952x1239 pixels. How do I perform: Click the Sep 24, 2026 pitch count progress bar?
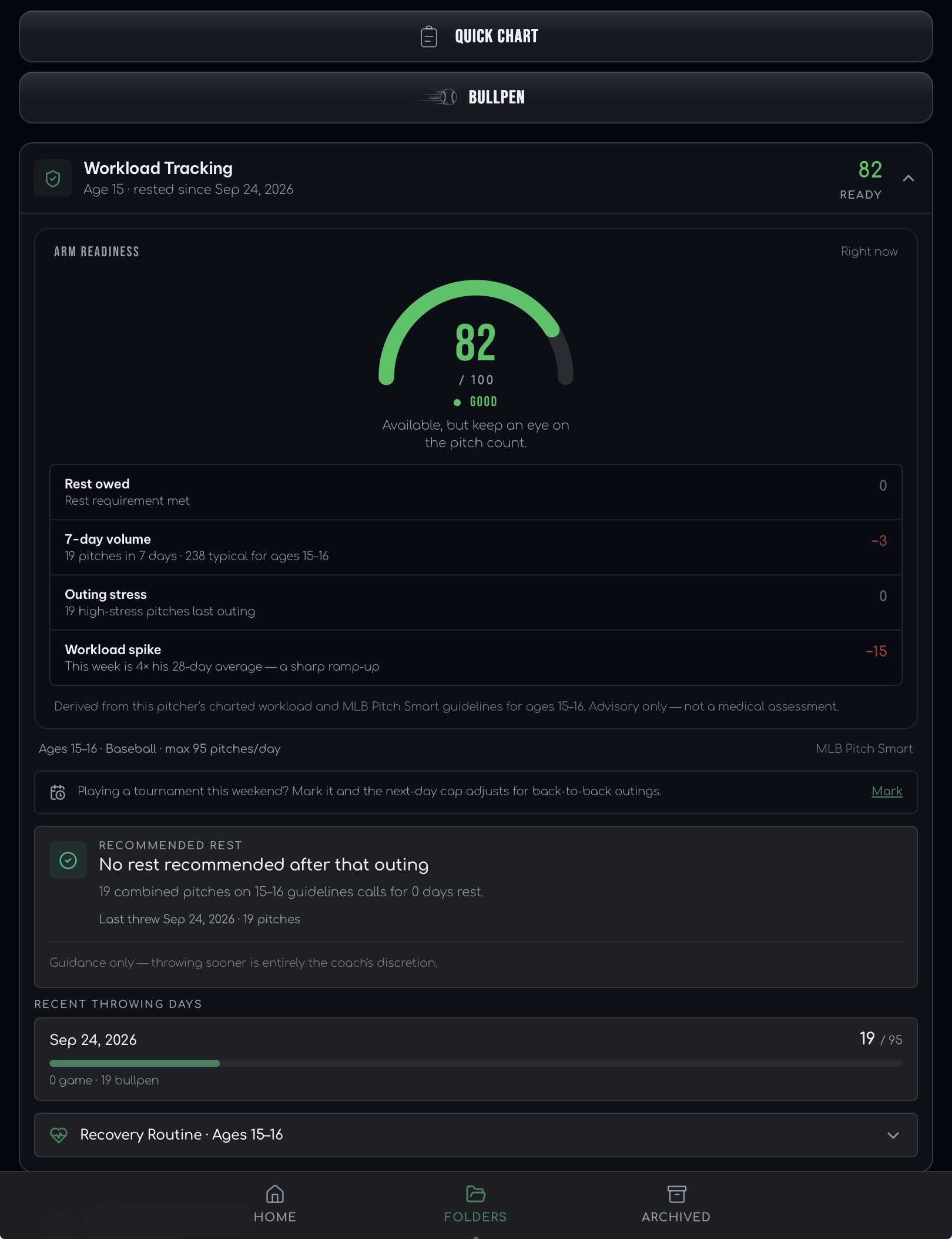pyautogui.click(x=475, y=1063)
